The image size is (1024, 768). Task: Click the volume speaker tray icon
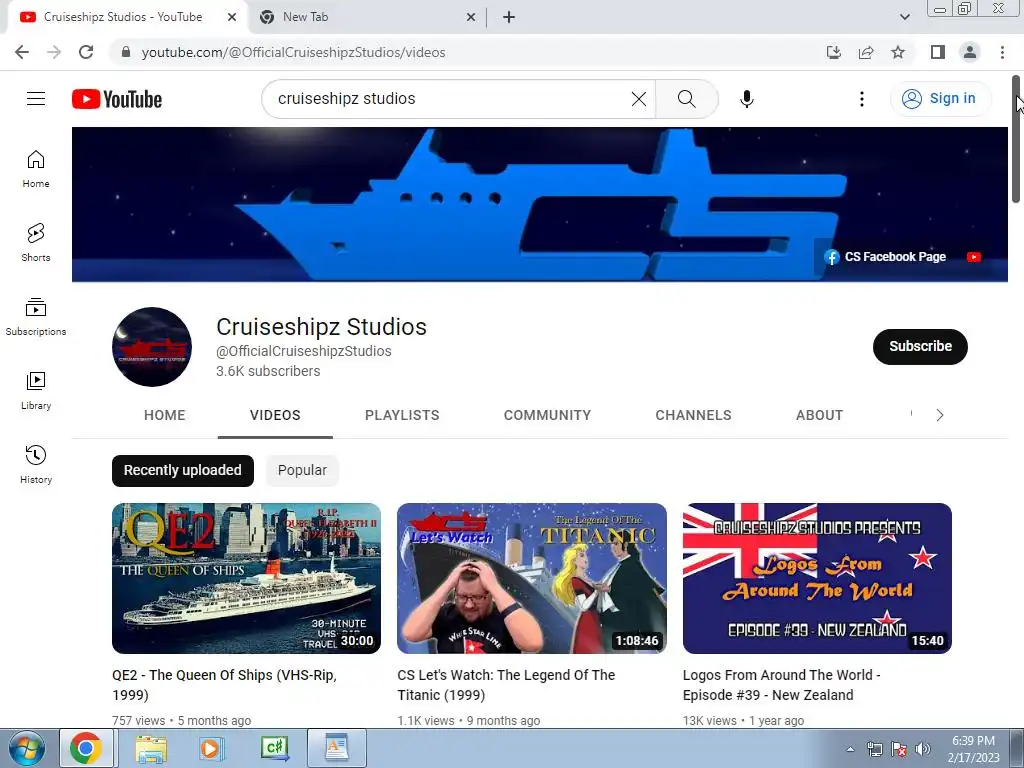tap(922, 749)
